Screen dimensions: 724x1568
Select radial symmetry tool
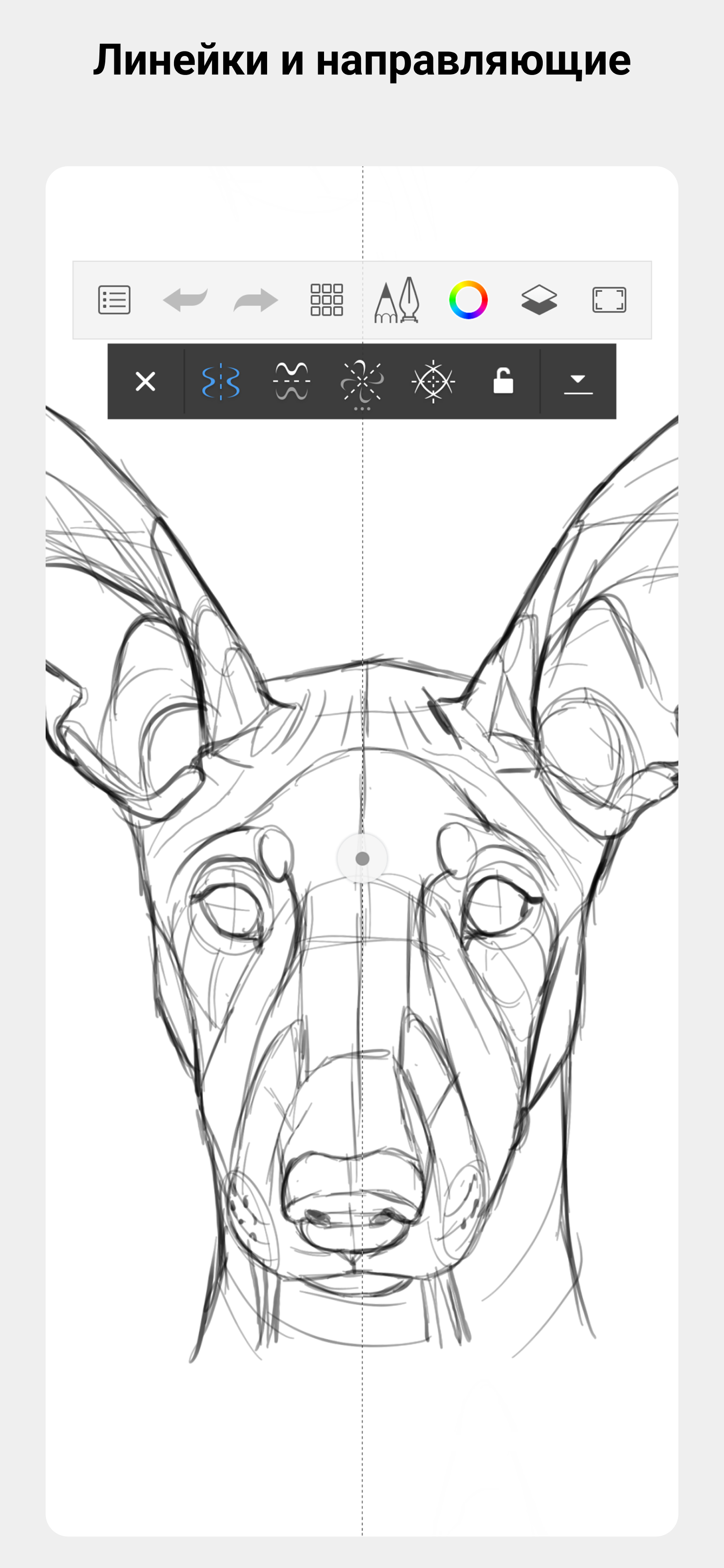coord(362,382)
